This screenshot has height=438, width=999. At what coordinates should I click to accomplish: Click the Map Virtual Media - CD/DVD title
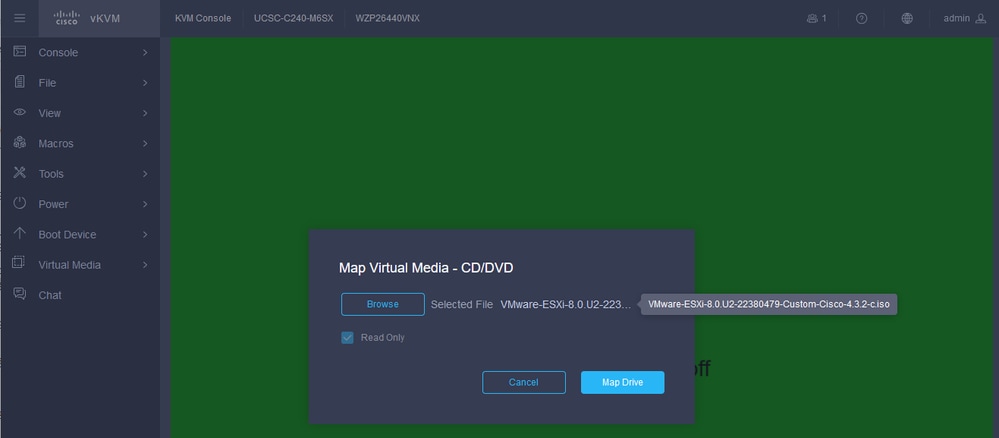coord(426,268)
